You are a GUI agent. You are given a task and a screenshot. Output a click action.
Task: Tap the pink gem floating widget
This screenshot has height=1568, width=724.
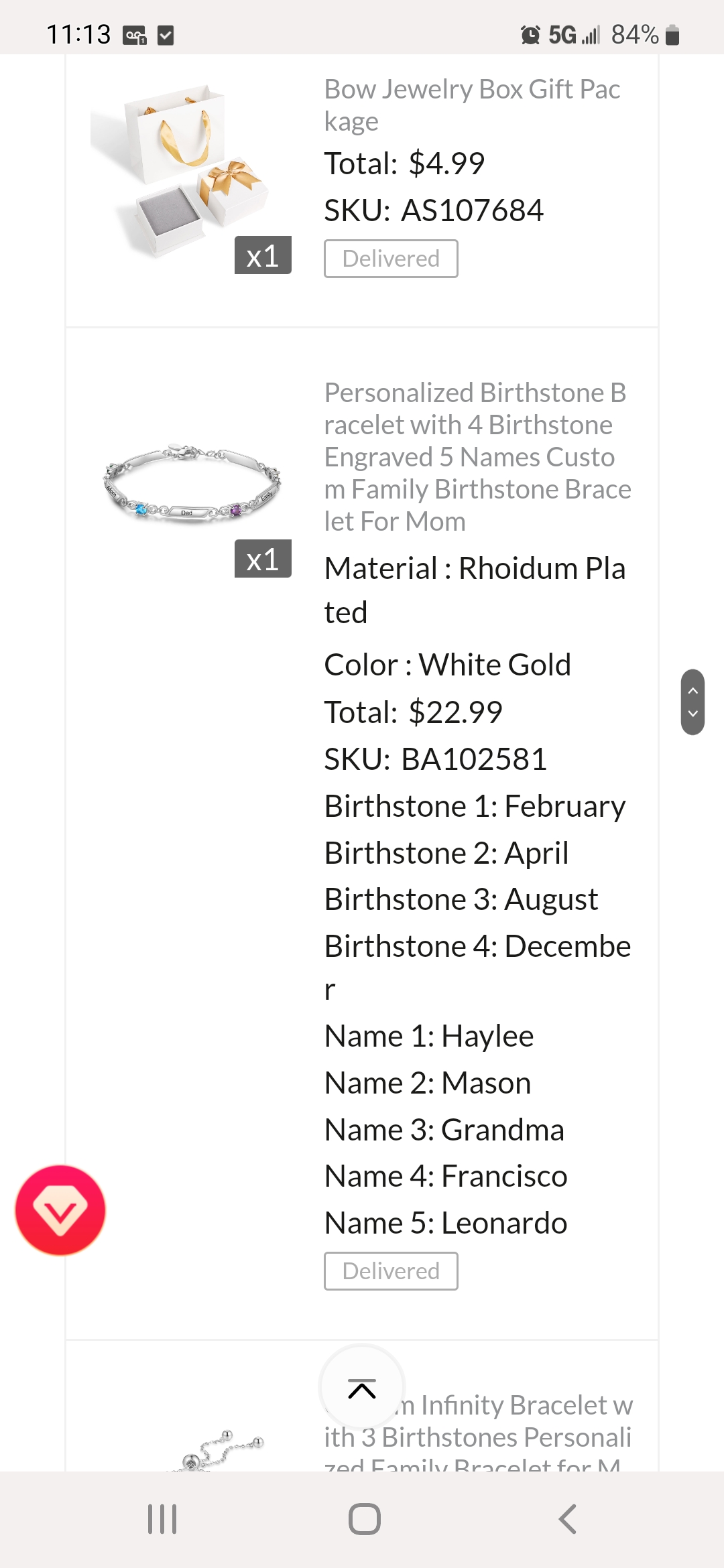[60, 1210]
